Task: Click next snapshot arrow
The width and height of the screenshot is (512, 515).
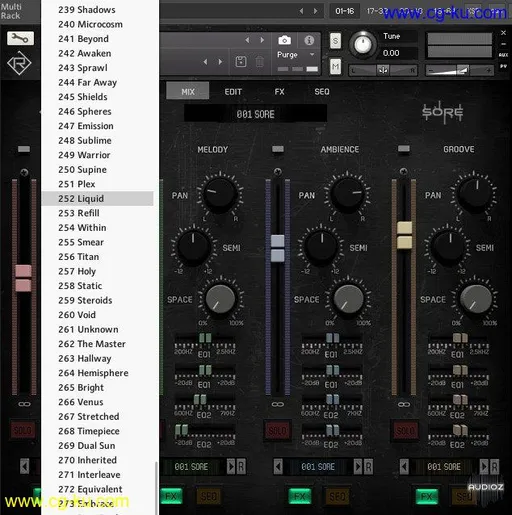Action: [220, 62]
